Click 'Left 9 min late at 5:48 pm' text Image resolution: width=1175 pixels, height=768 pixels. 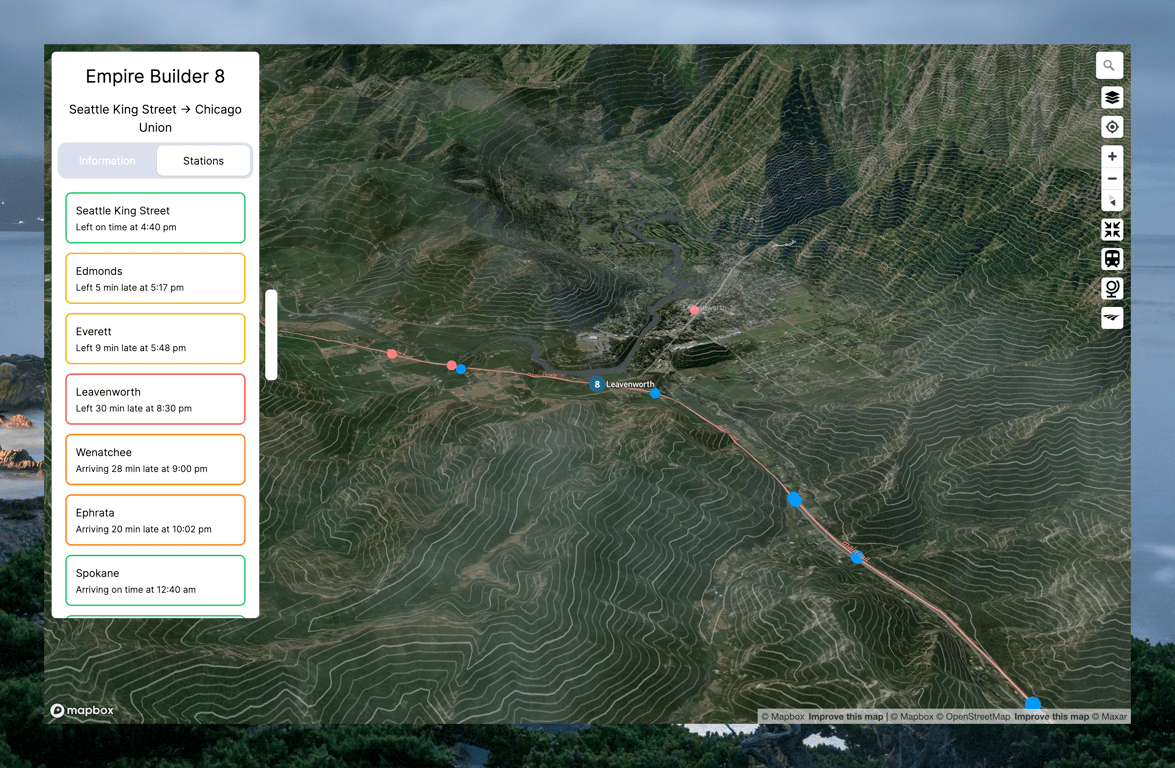click(x=130, y=348)
